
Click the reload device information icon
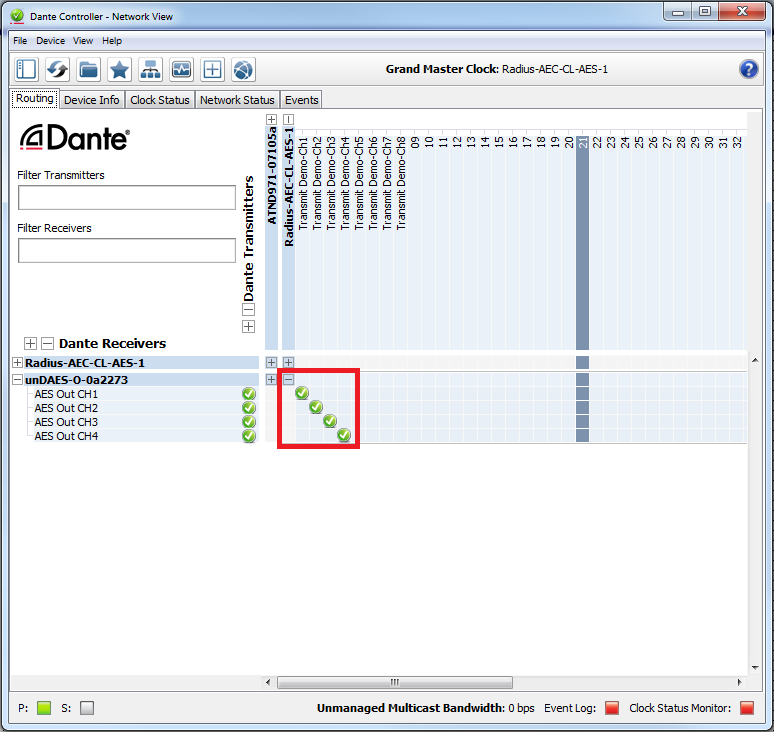coord(57,69)
